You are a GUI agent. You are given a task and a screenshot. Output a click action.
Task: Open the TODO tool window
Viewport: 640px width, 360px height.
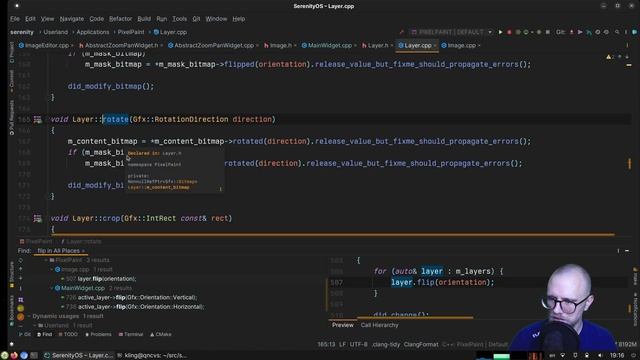[68, 335]
